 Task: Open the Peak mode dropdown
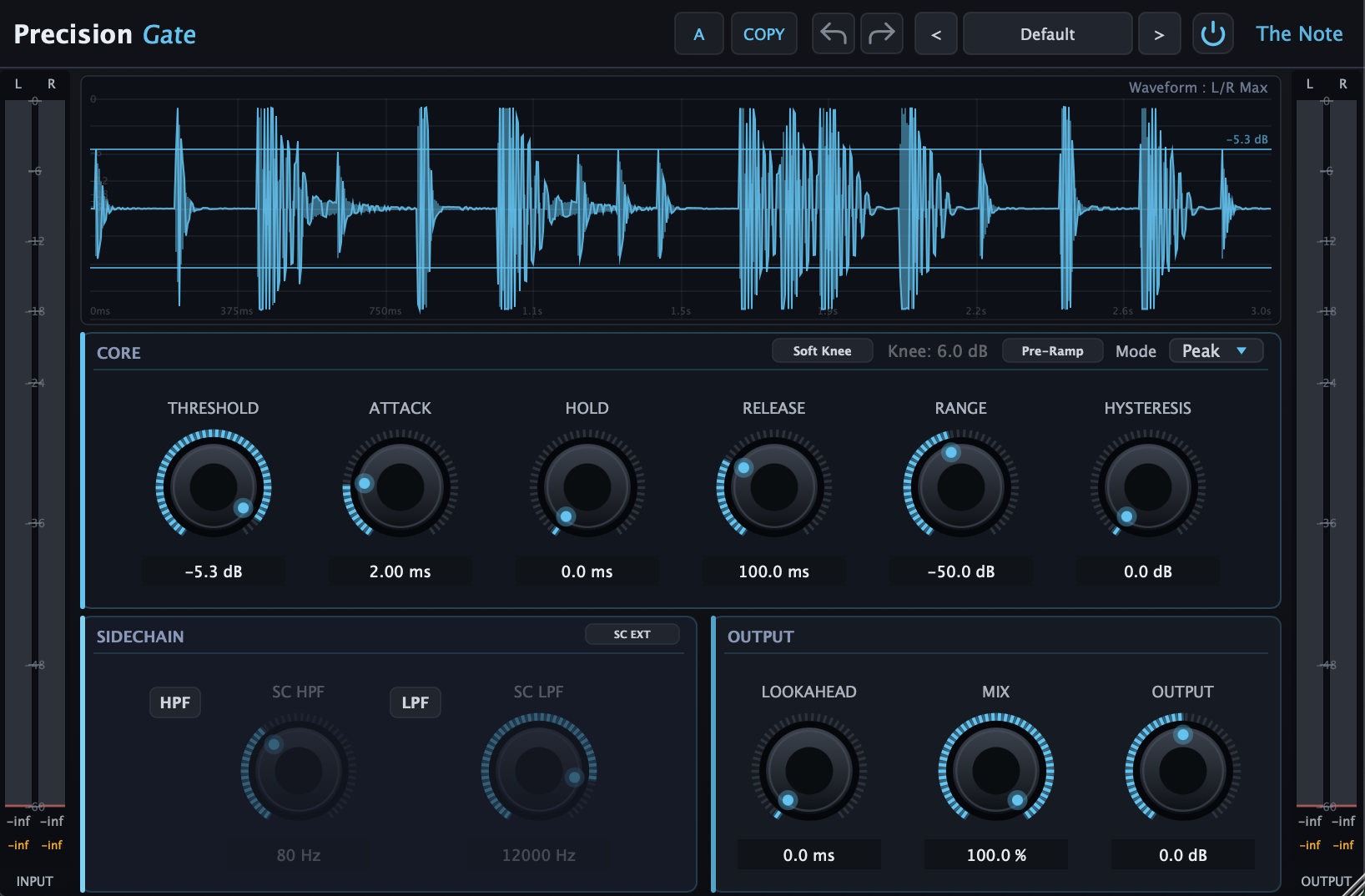coord(1216,351)
